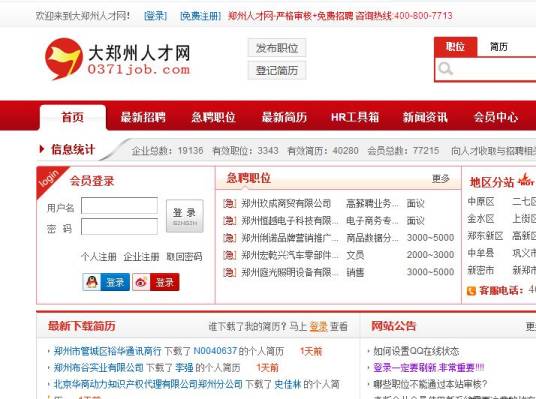Screen dimensions: 536x399
Task: Open the 商品数据分 job title
Action: [x=372, y=238]
